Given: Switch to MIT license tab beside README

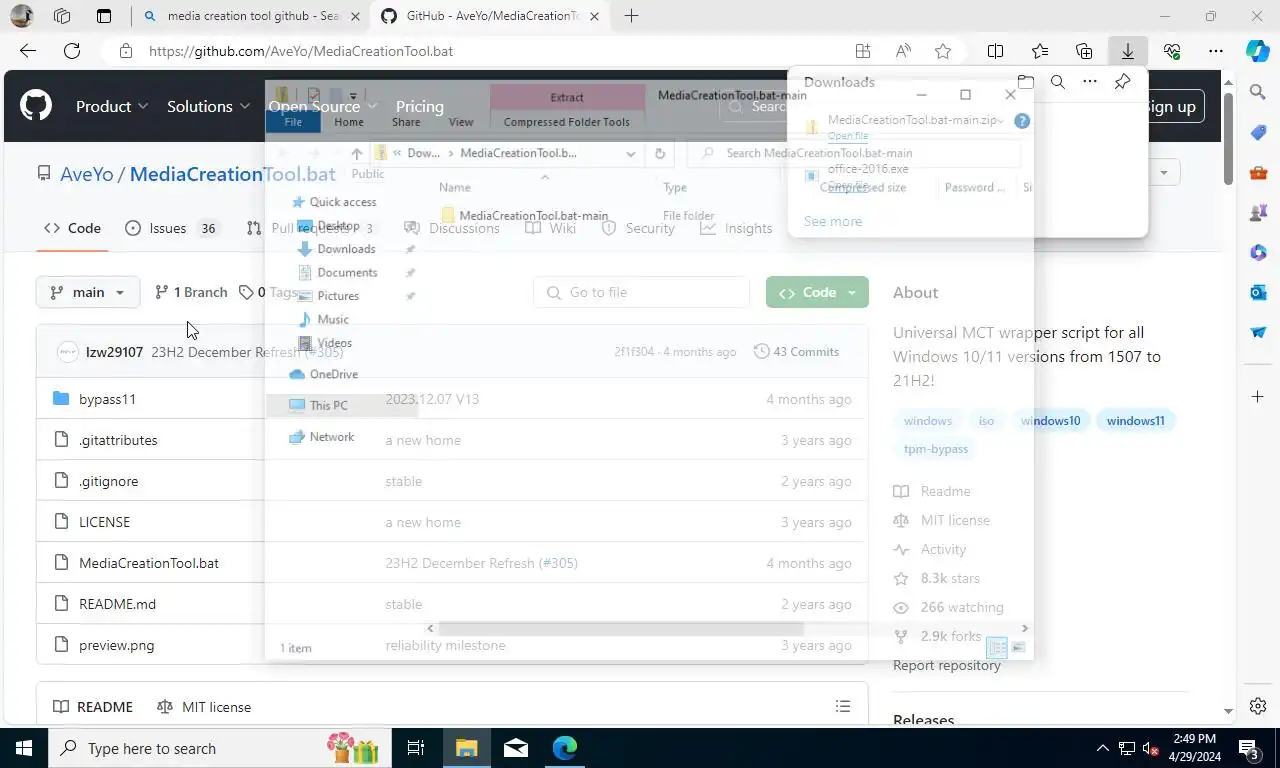Looking at the screenshot, I should (204, 706).
